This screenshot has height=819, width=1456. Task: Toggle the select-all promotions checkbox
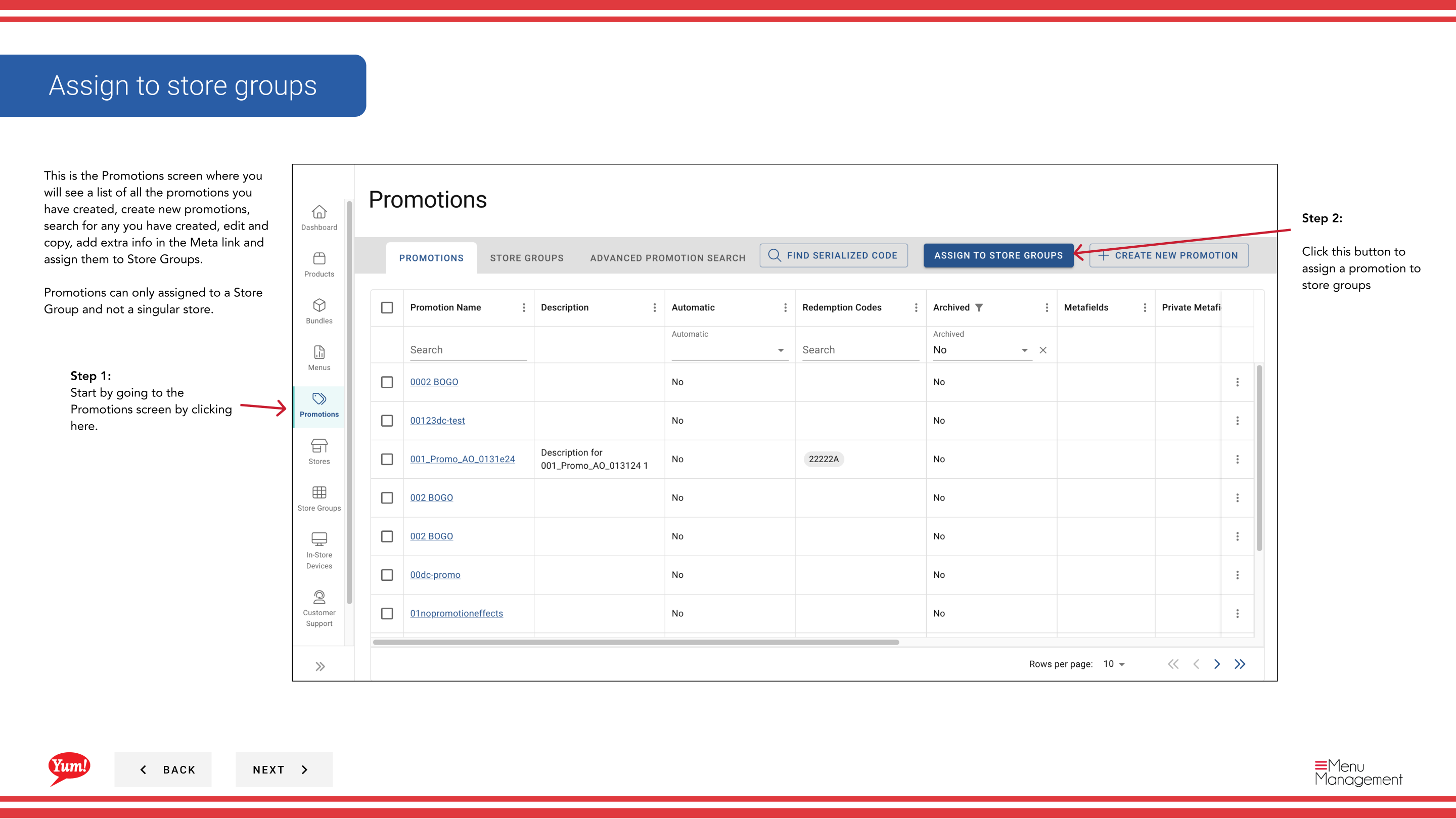pos(387,307)
